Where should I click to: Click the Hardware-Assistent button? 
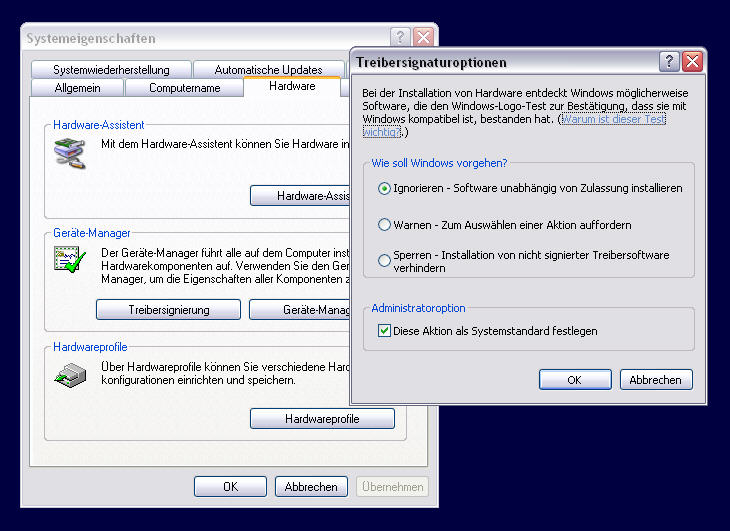(x=300, y=195)
